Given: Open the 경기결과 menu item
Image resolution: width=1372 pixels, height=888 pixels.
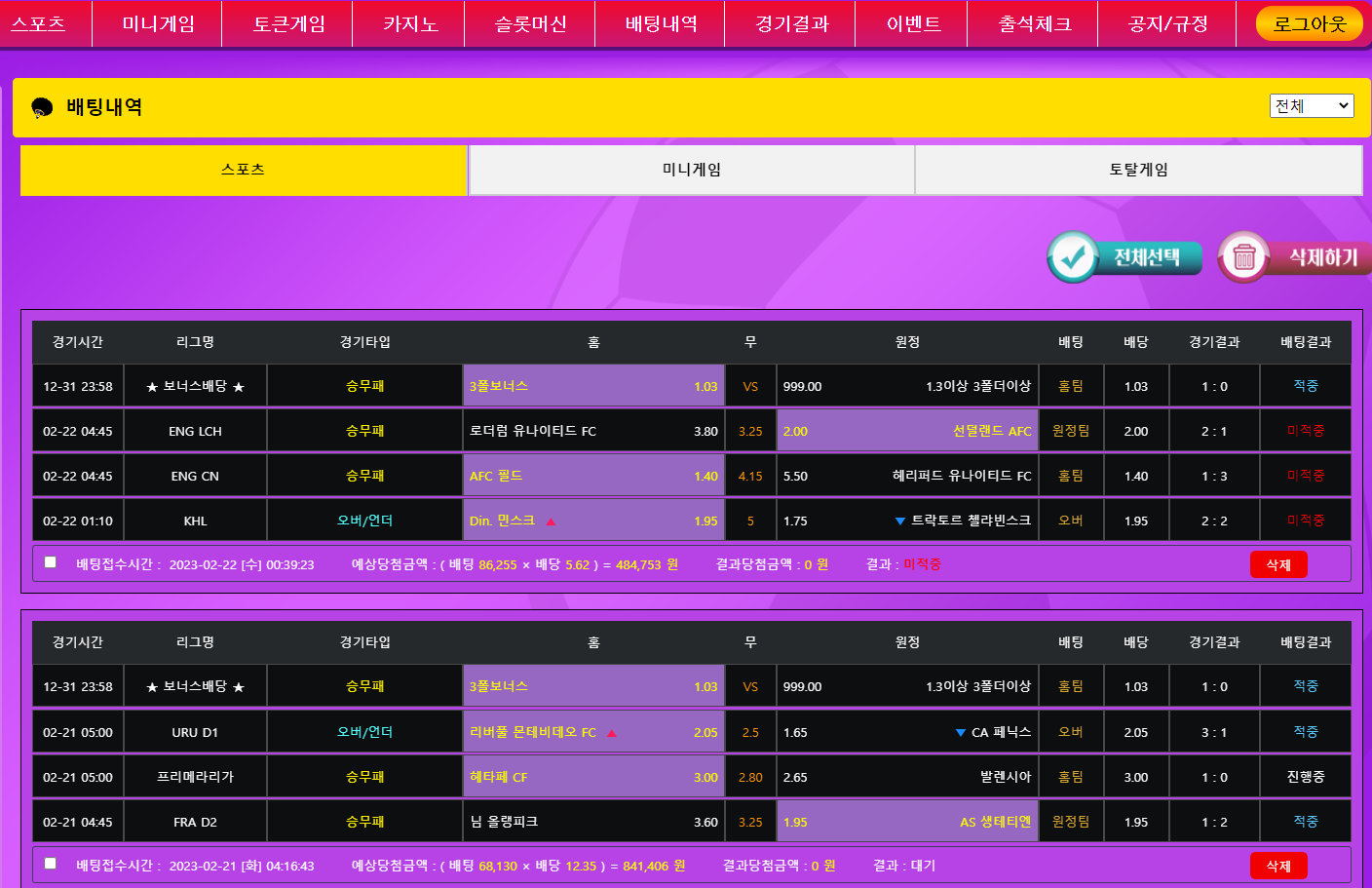Looking at the screenshot, I should point(791,23).
